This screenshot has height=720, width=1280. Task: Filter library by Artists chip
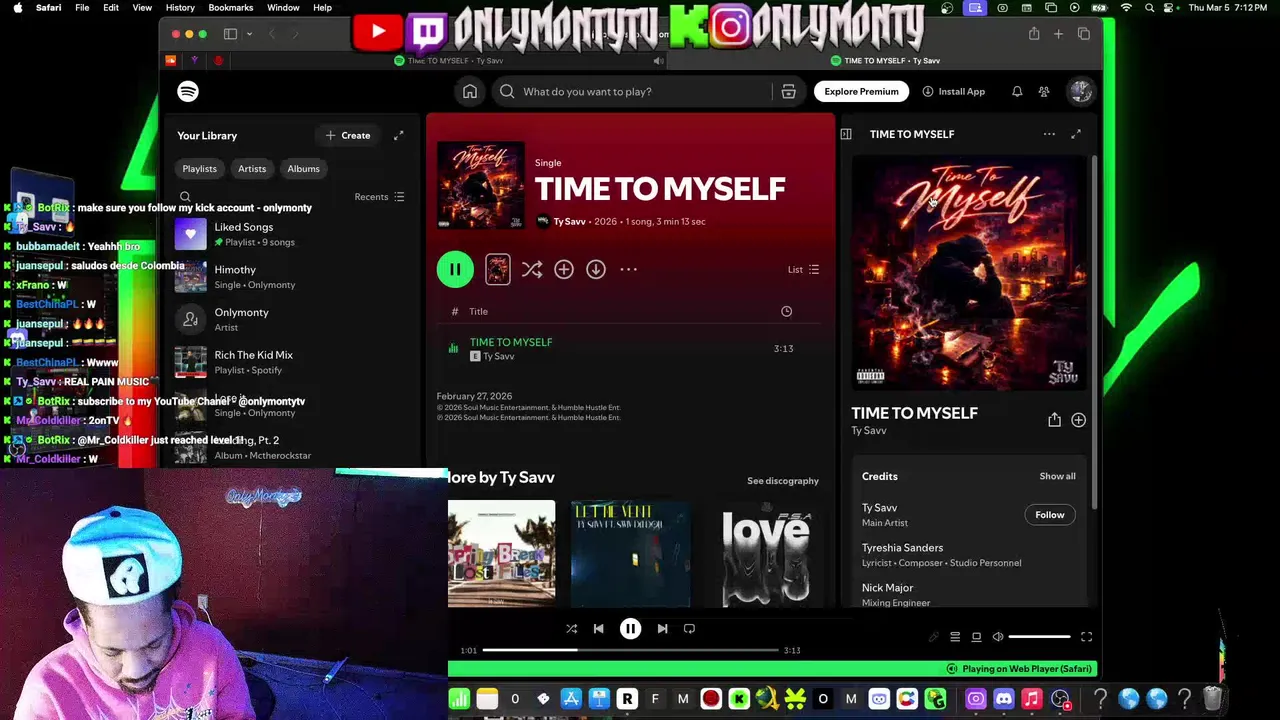[x=252, y=169]
